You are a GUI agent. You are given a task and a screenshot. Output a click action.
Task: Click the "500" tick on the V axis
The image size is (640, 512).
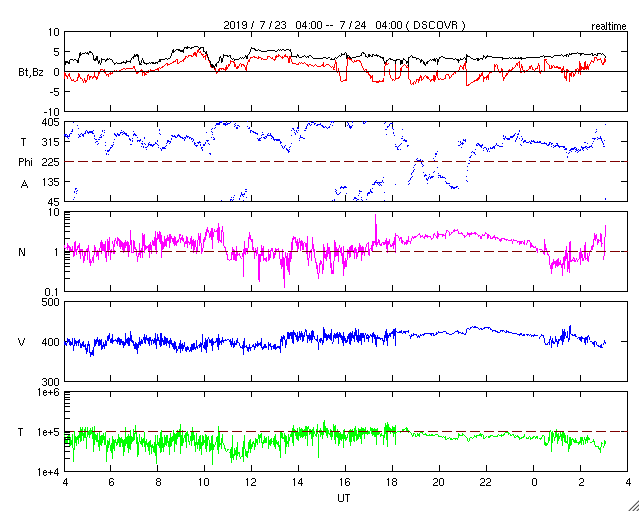pyautogui.click(x=52, y=302)
